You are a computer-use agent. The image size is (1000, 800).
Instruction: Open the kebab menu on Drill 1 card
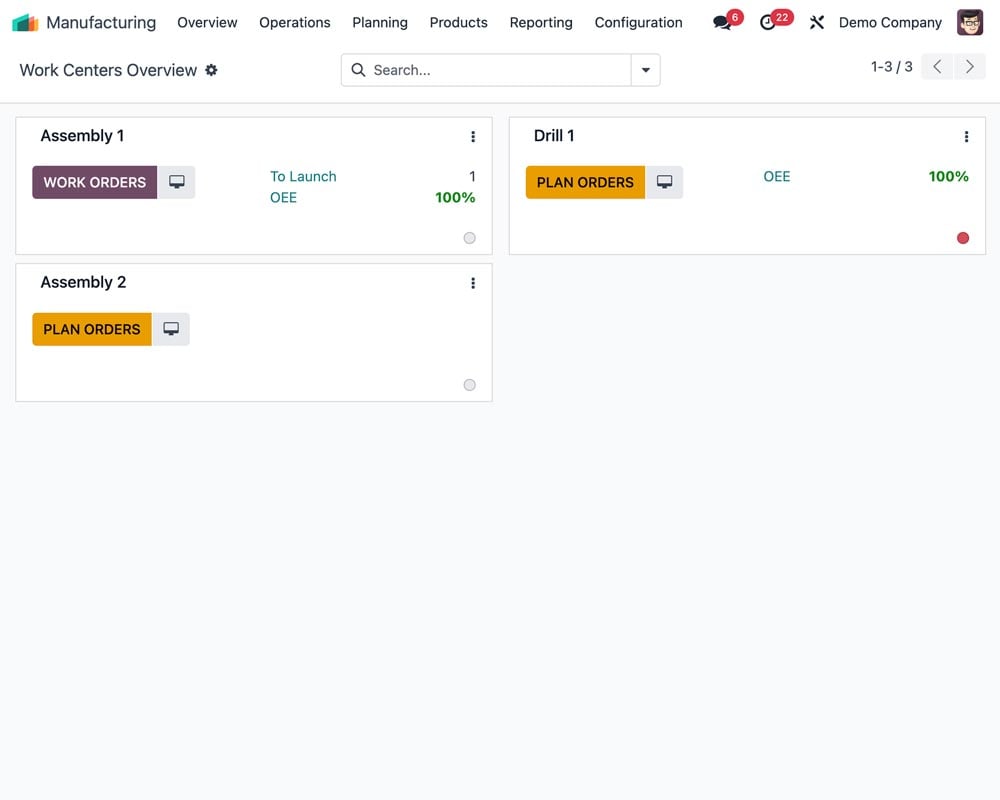pos(966,136)
